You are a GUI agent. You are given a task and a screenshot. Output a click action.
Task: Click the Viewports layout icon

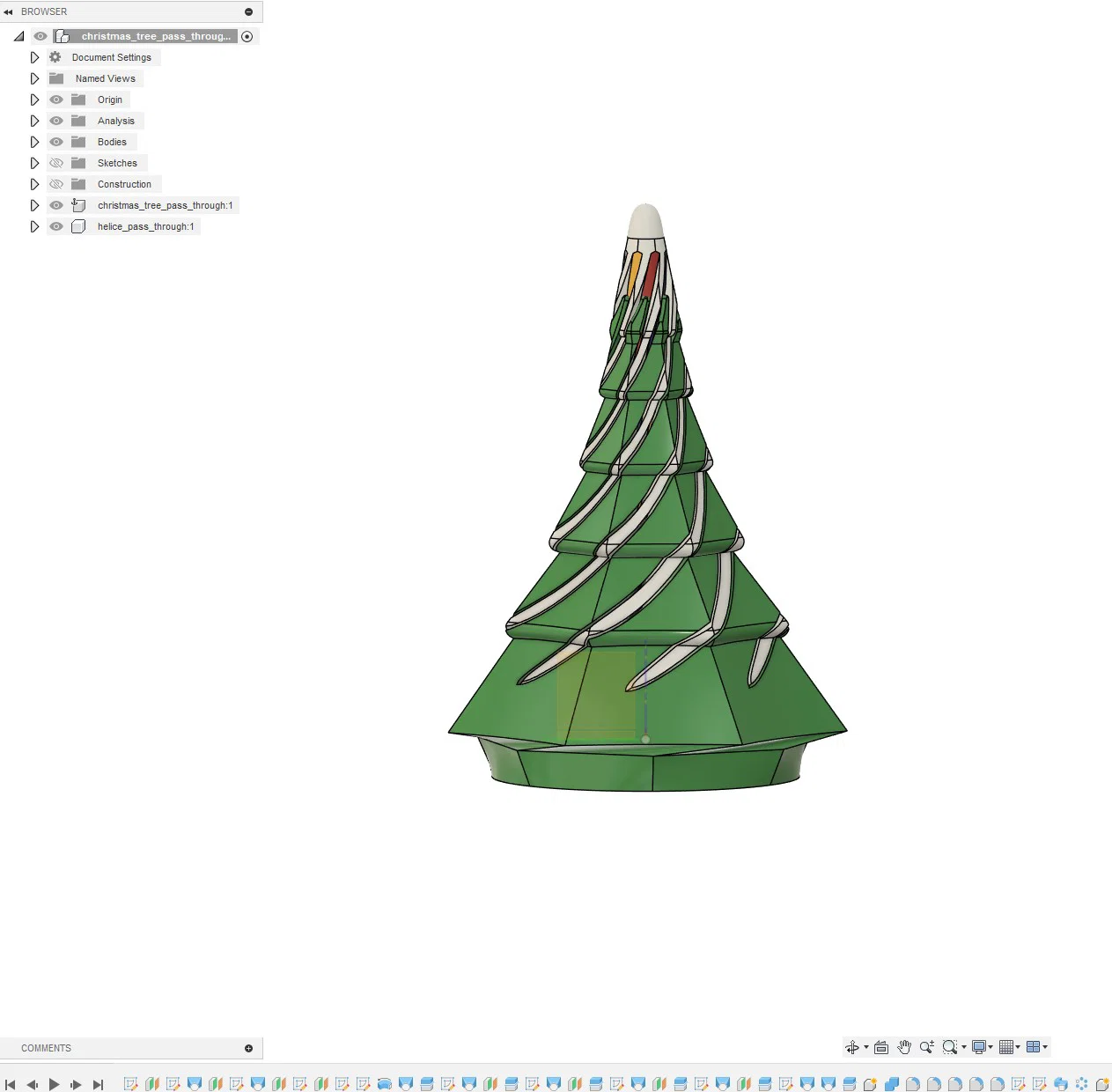coord(1034,1047)
